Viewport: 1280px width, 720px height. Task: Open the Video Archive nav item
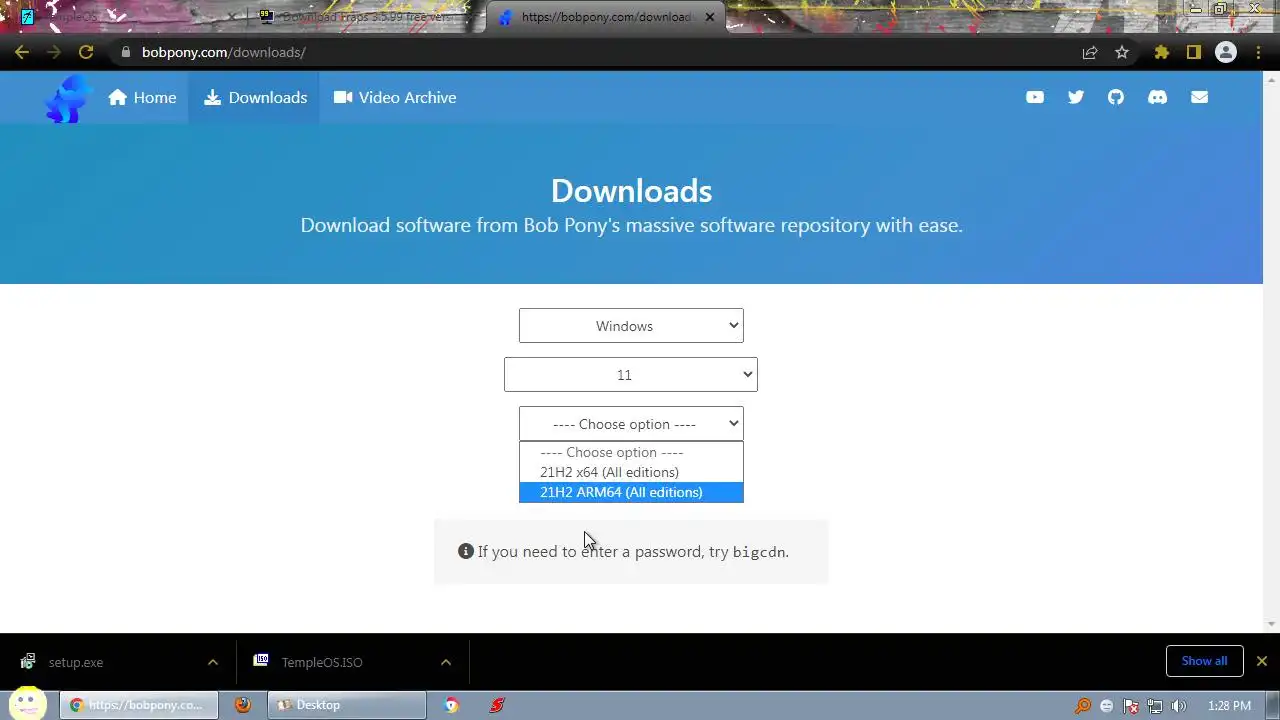click(395, 97)
